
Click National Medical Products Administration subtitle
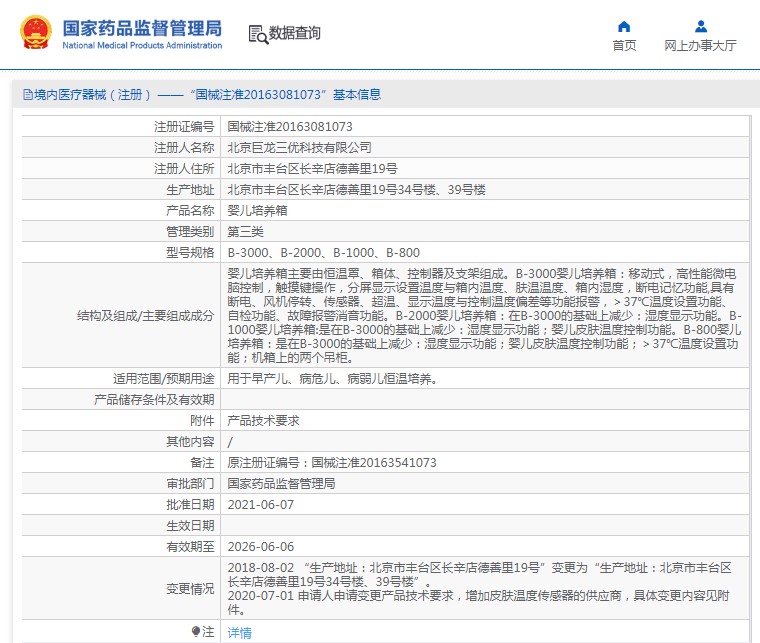(142, 46)
